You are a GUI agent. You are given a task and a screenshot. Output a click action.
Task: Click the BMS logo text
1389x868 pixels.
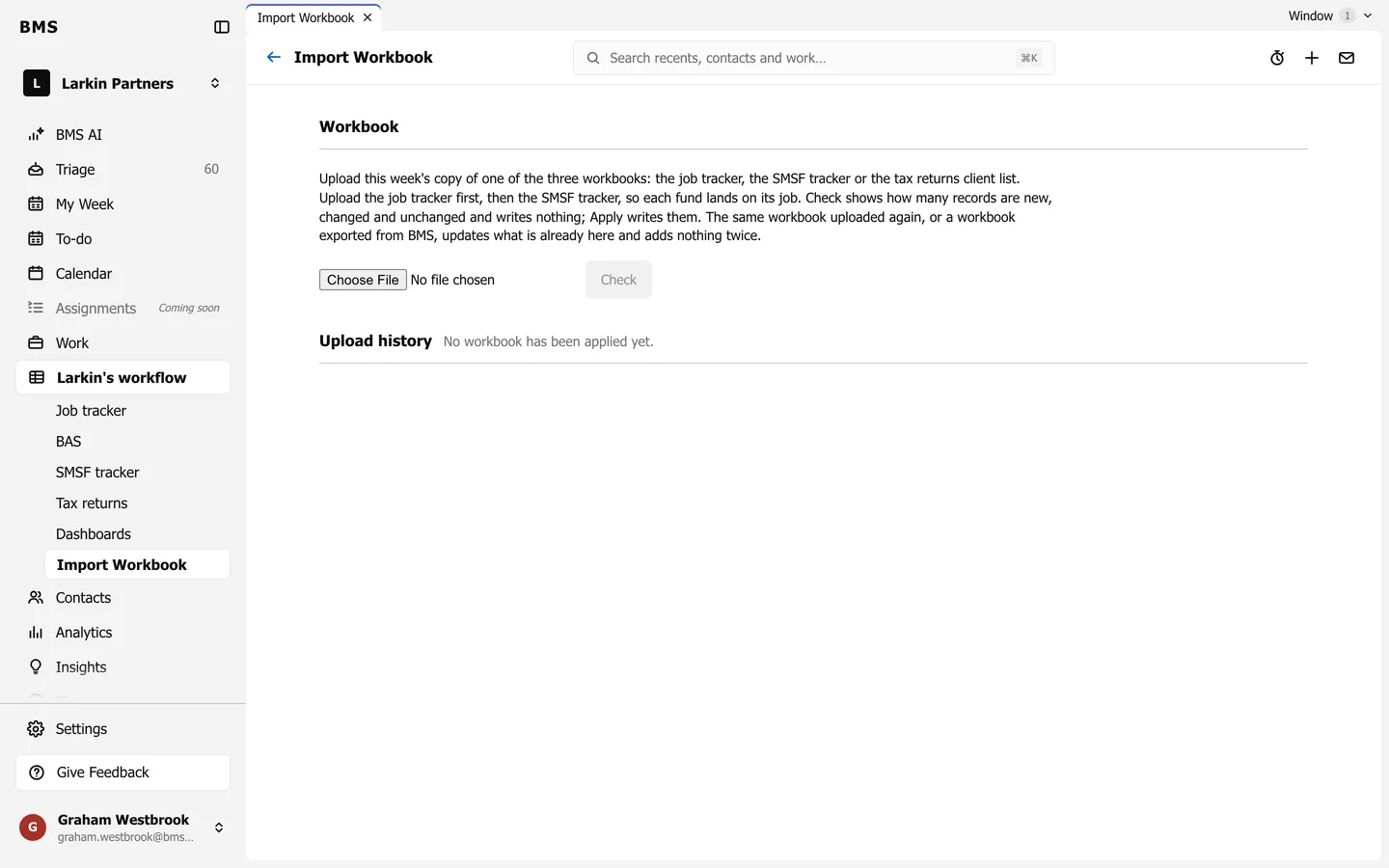[39, 27]
